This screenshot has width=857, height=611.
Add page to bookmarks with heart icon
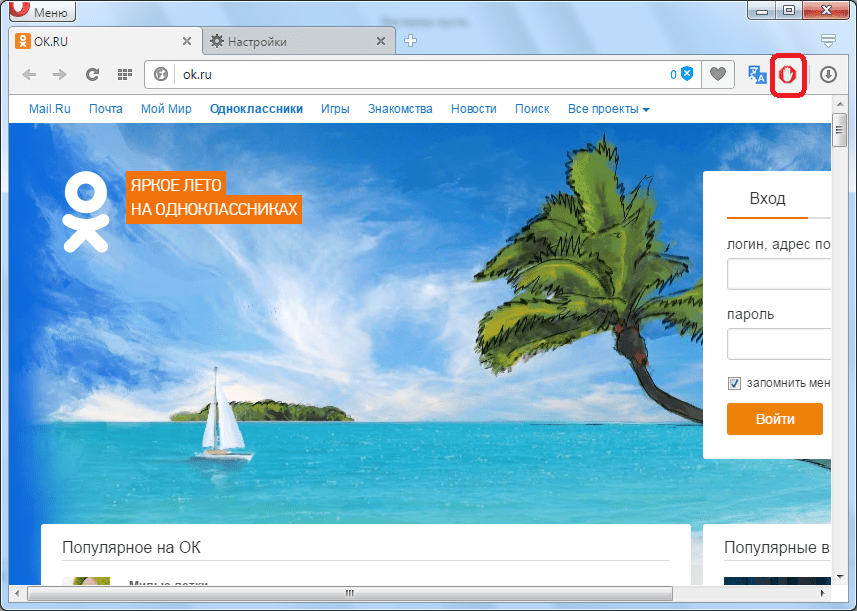[718, 74]
